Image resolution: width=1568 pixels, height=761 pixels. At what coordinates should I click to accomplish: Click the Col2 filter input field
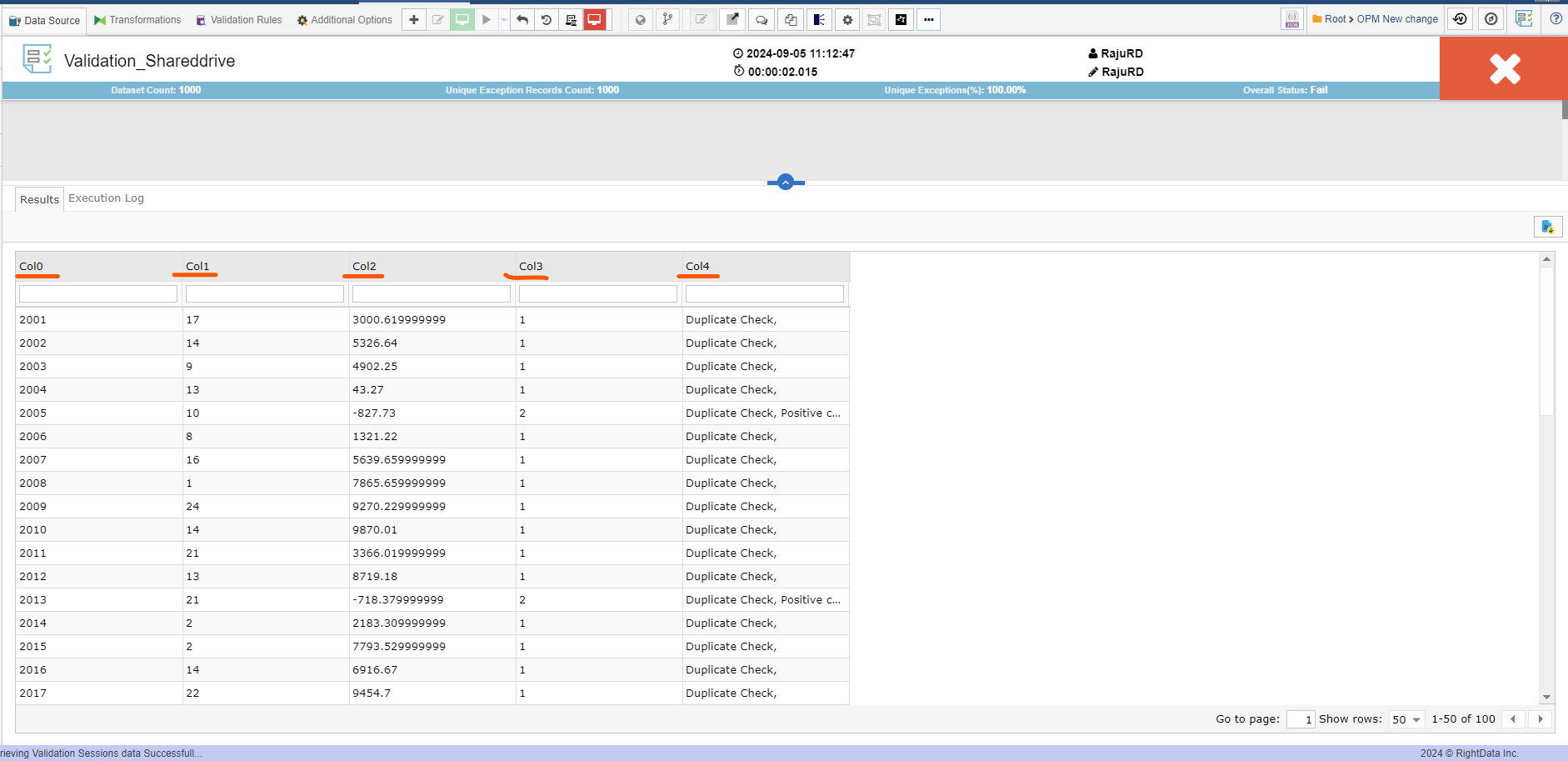431,294
